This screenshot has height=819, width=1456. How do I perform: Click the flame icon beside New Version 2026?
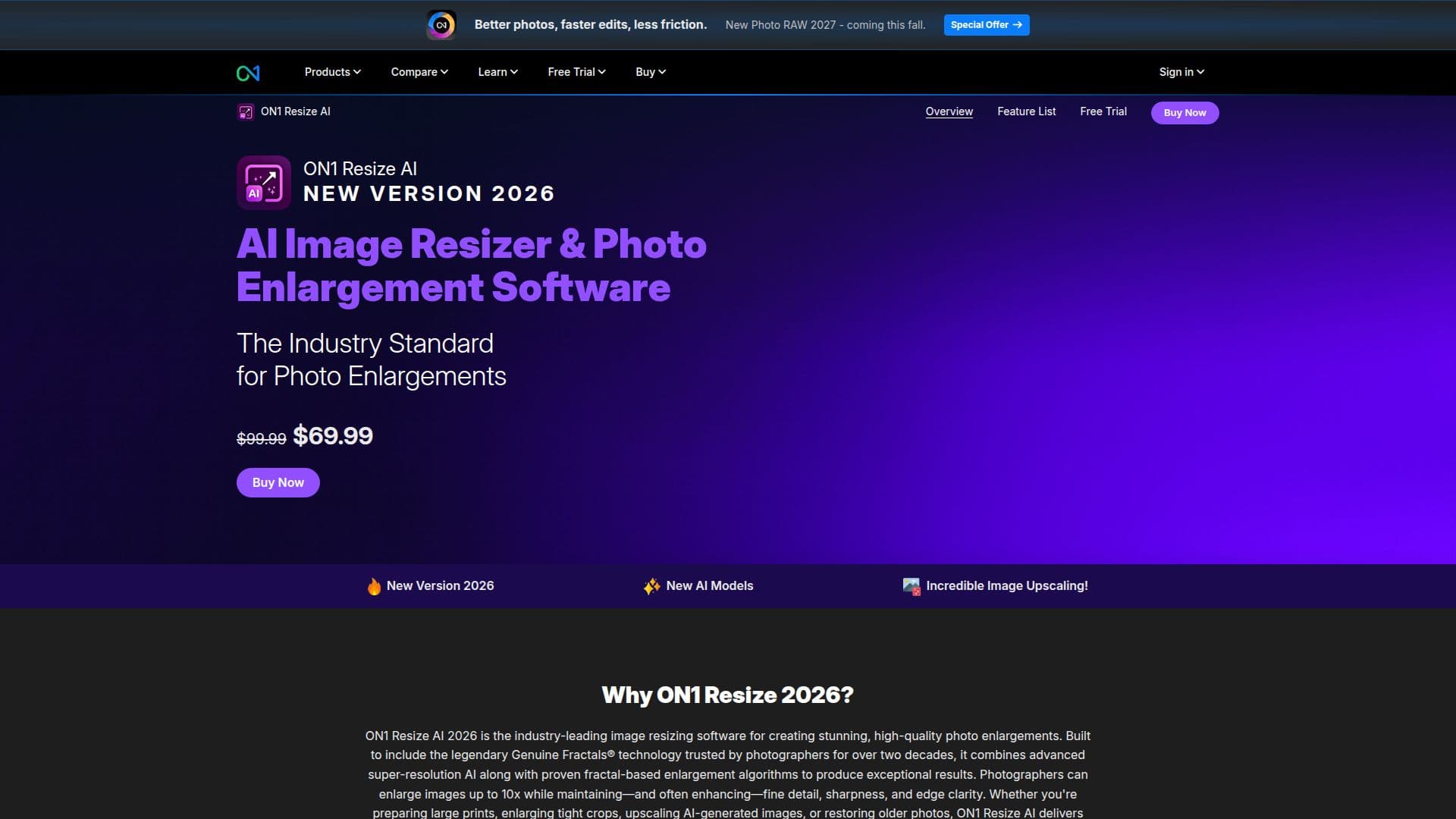click(374, 586)
